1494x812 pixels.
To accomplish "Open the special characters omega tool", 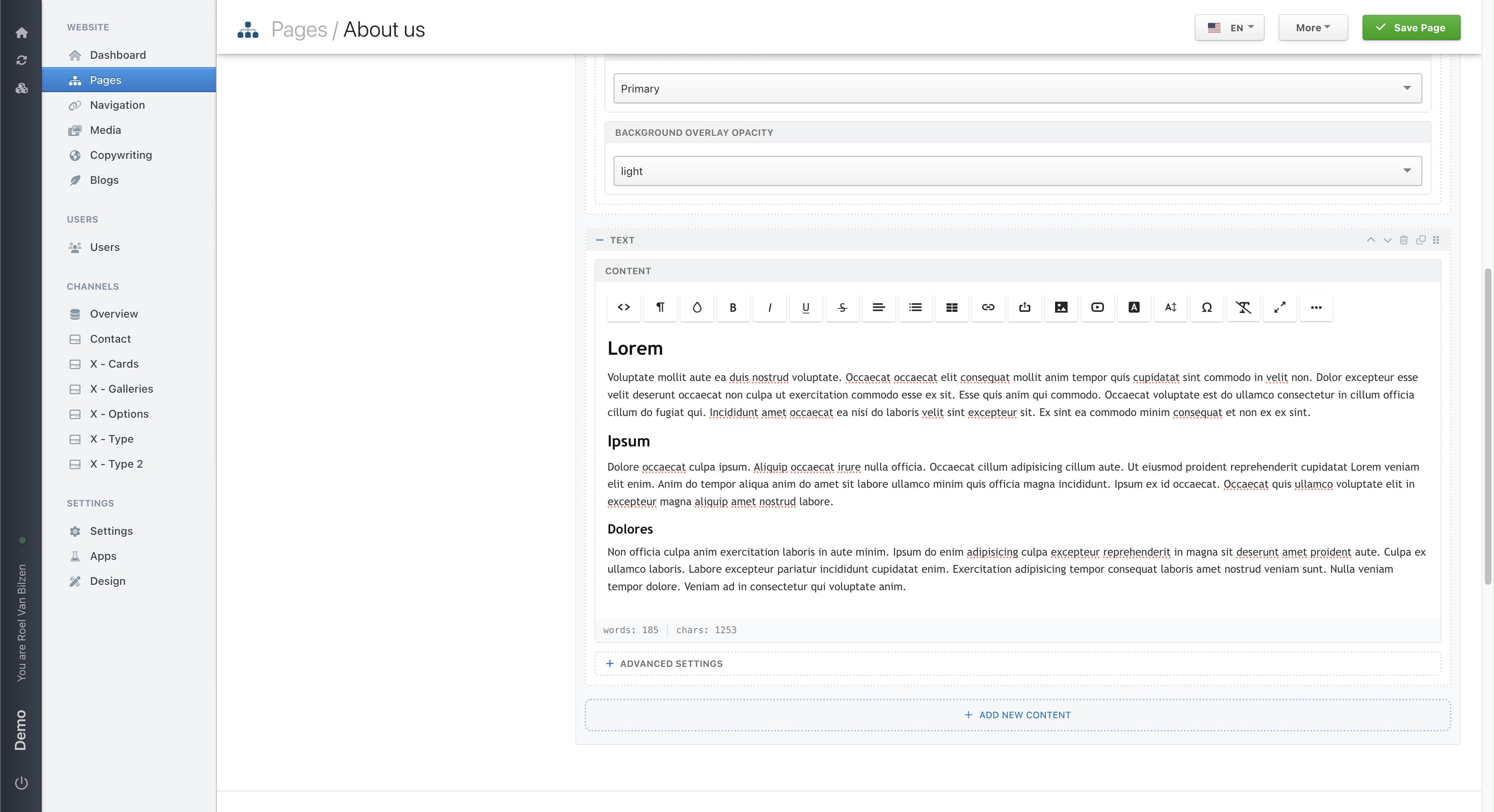I will [1206, 307].
